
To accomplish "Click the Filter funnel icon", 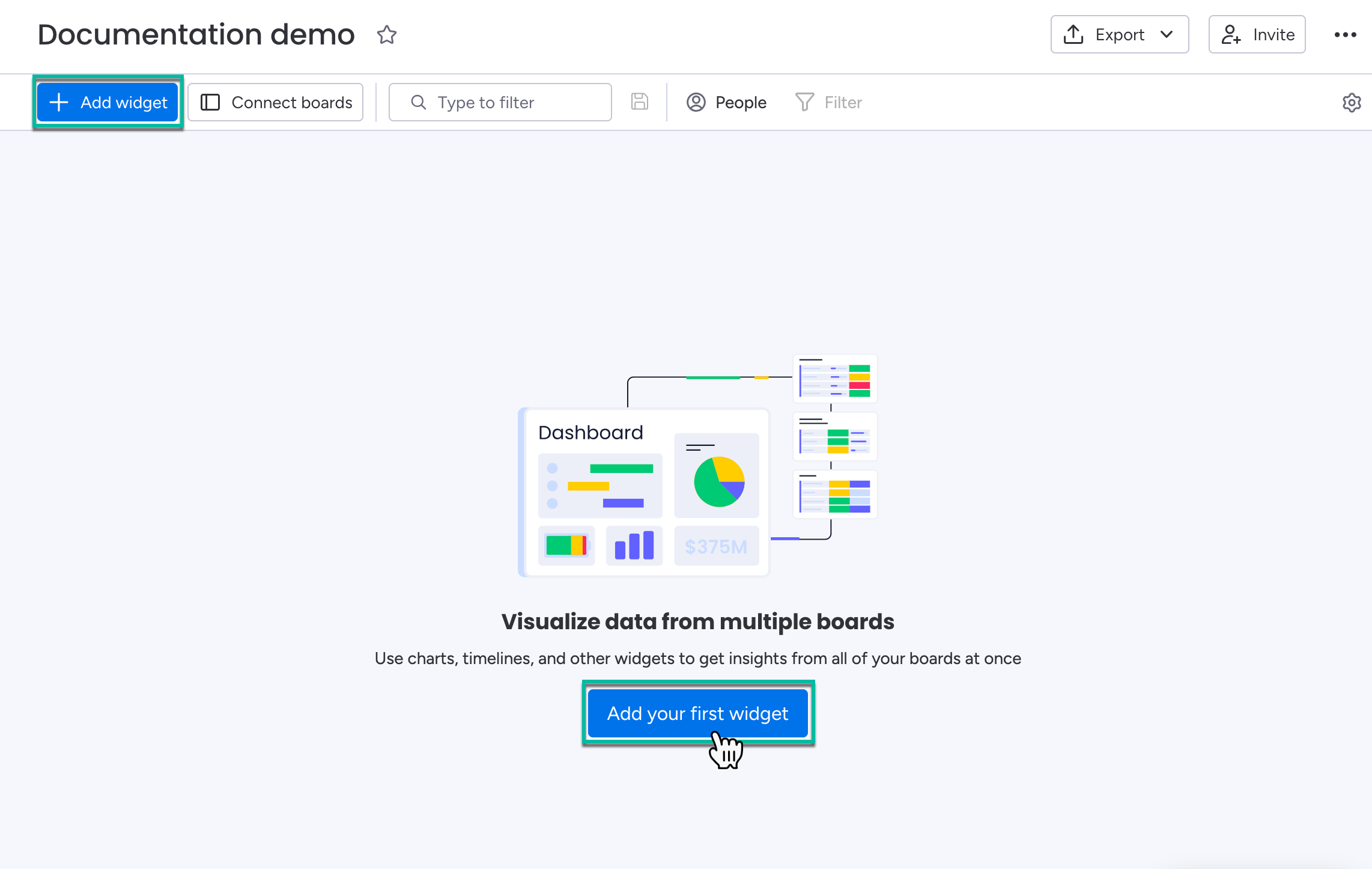I will point(804,102).
